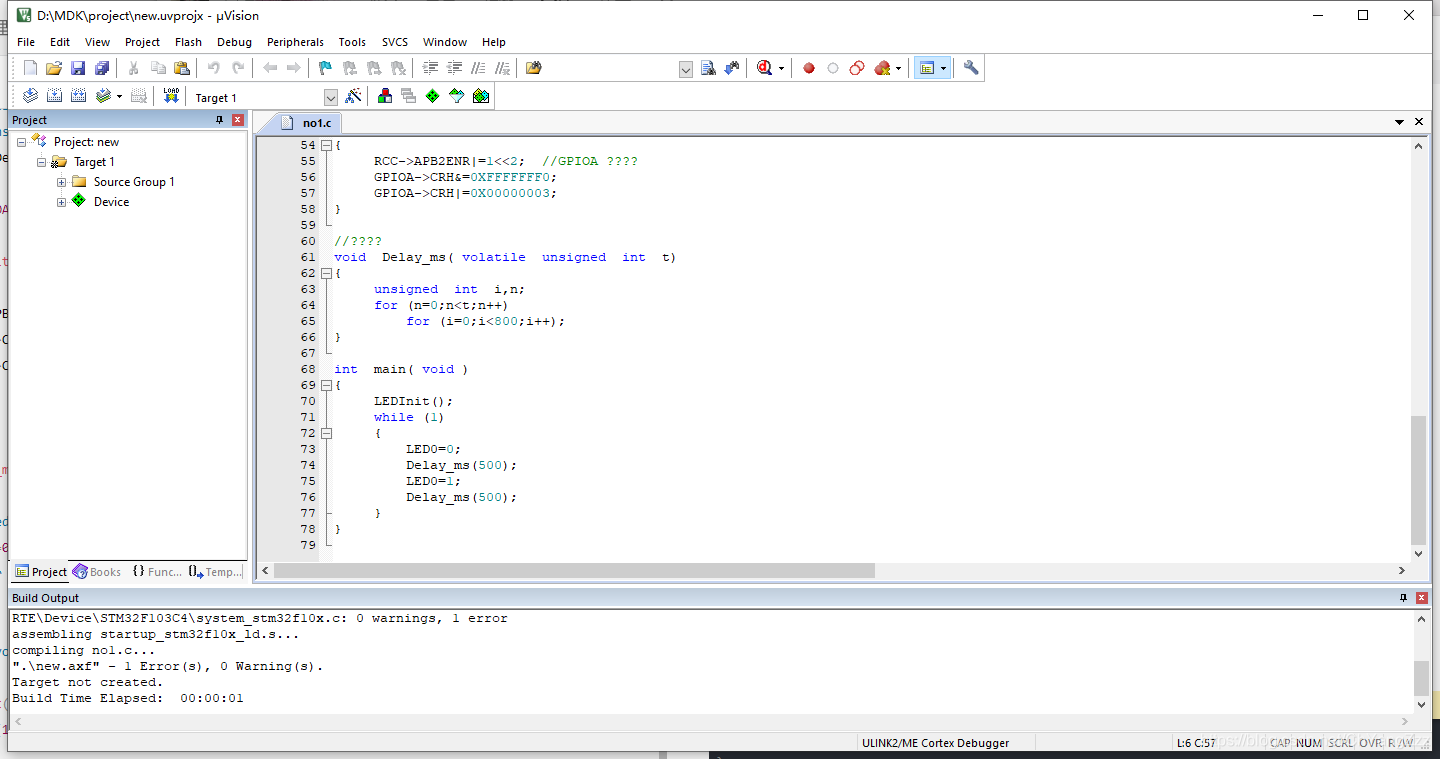Open a file via the folder icon
1440x759 pixels.
(x=54, y=68)
